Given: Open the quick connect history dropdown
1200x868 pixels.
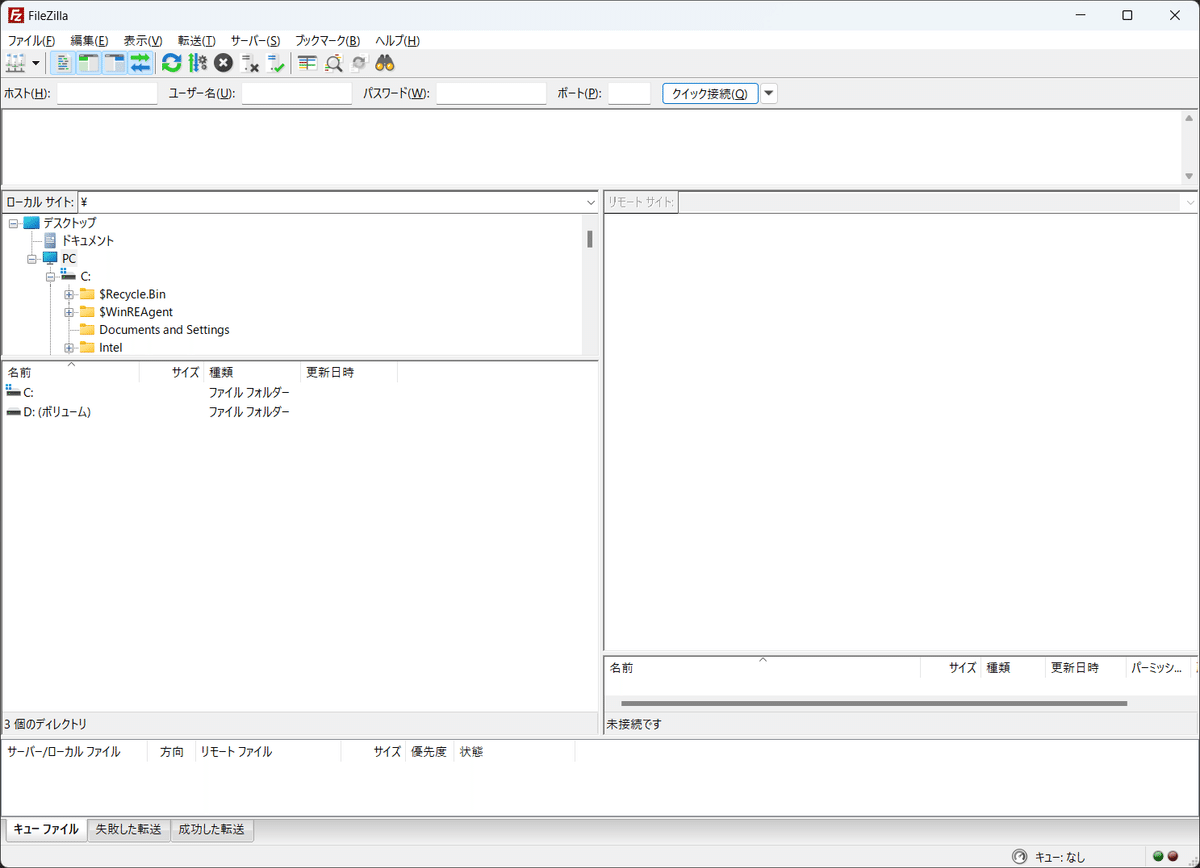Looking at the screenshot, I should 769,93.
